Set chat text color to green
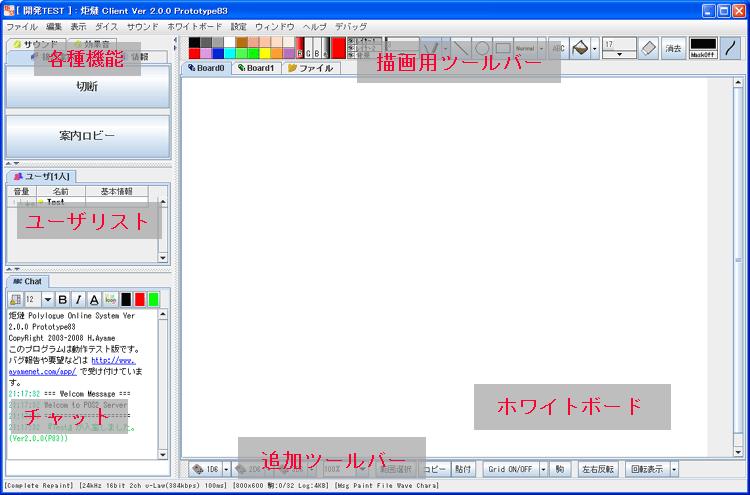Image resolution: width=750 pixels, height=495 pixels. point(154,300)
